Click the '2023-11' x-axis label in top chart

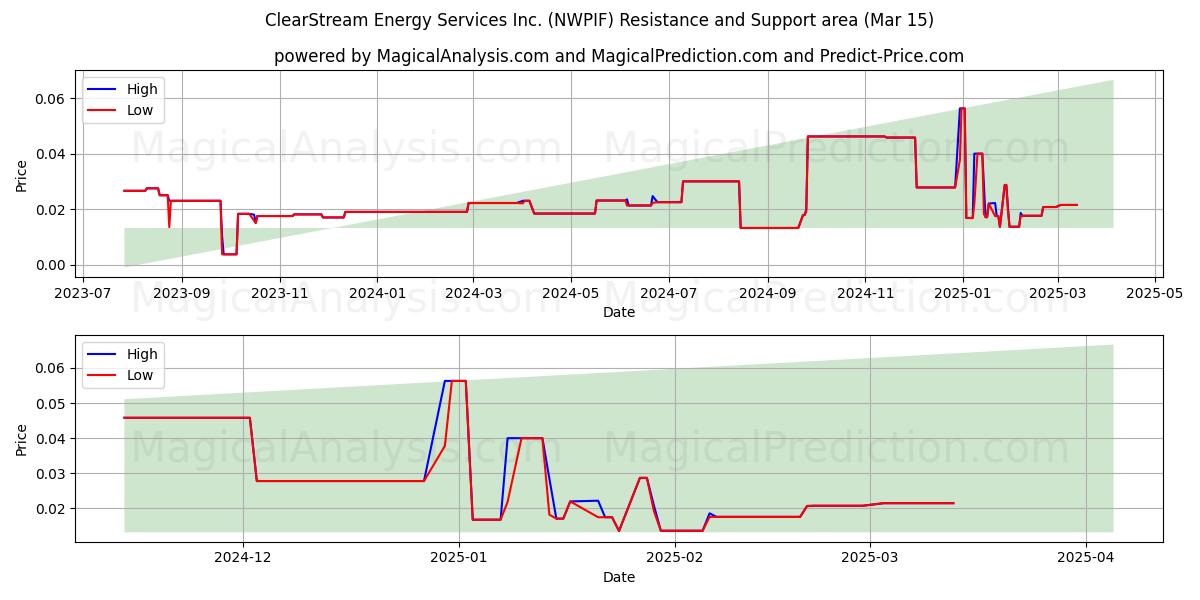(279, 295)
